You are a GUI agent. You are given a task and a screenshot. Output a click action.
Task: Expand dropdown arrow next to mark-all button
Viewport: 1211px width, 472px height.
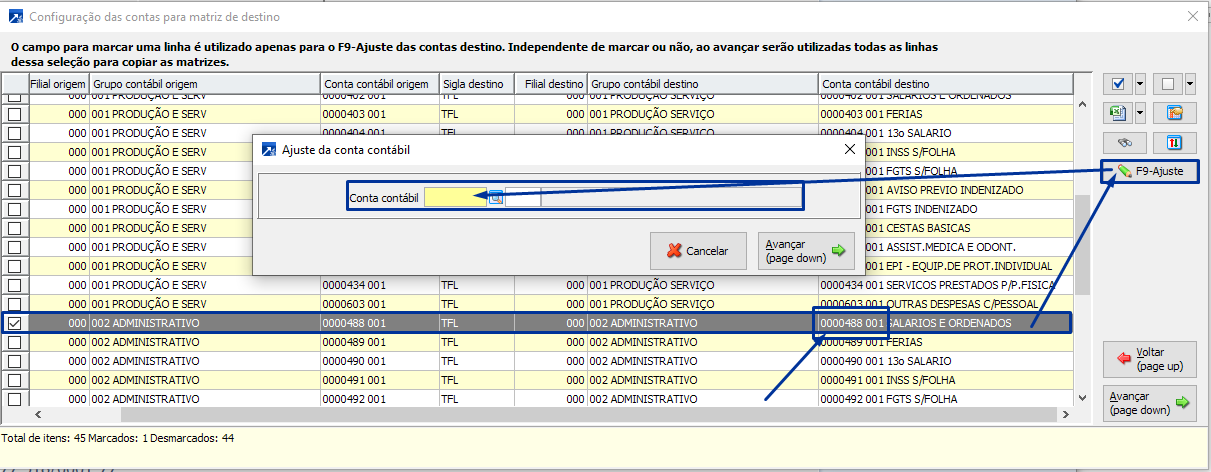(x=1141, y=84)
